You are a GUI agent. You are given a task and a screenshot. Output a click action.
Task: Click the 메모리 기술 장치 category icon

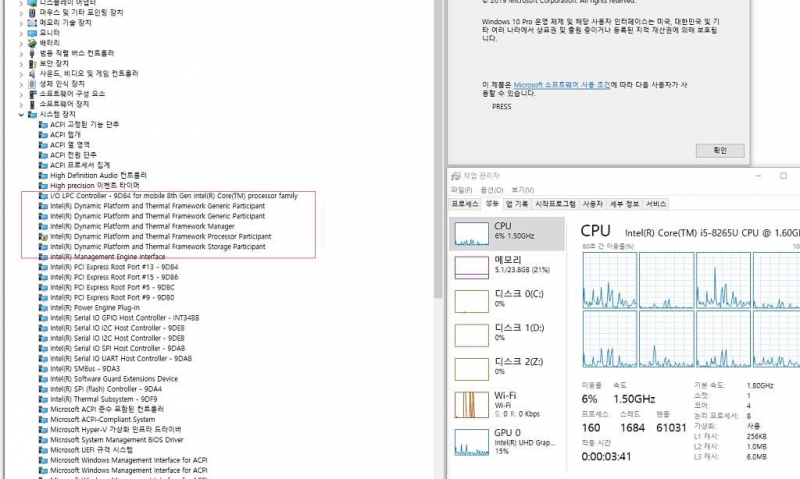[x=32, y=22]
